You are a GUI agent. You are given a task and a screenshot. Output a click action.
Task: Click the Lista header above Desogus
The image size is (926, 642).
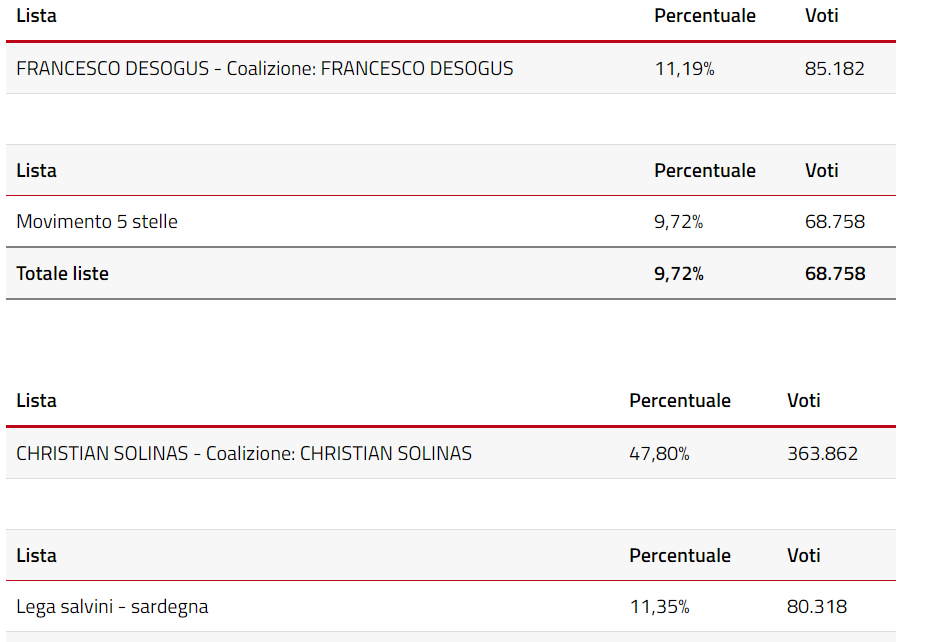click(x=36, y=15)
